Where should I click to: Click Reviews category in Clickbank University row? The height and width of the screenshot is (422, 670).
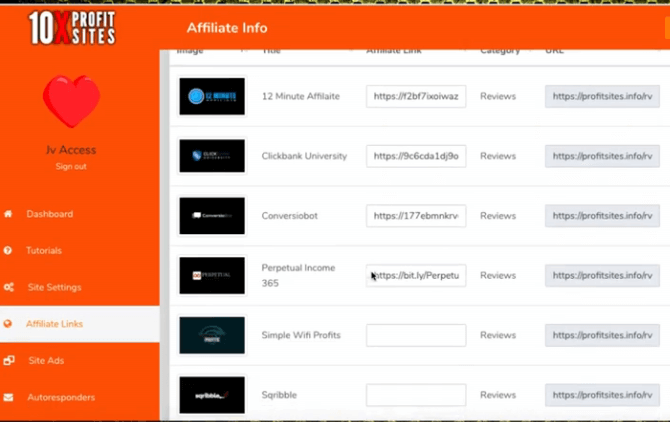pos(498,156)
